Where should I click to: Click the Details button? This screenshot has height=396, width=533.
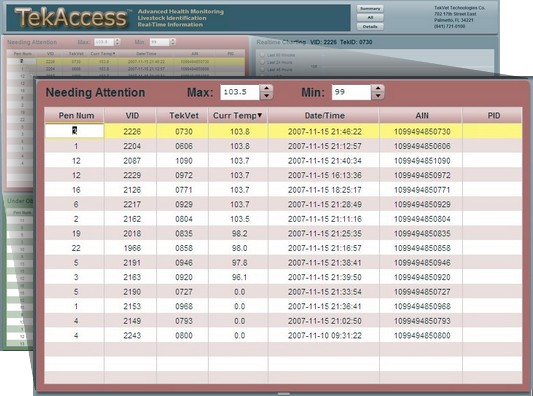click(370, 27)
